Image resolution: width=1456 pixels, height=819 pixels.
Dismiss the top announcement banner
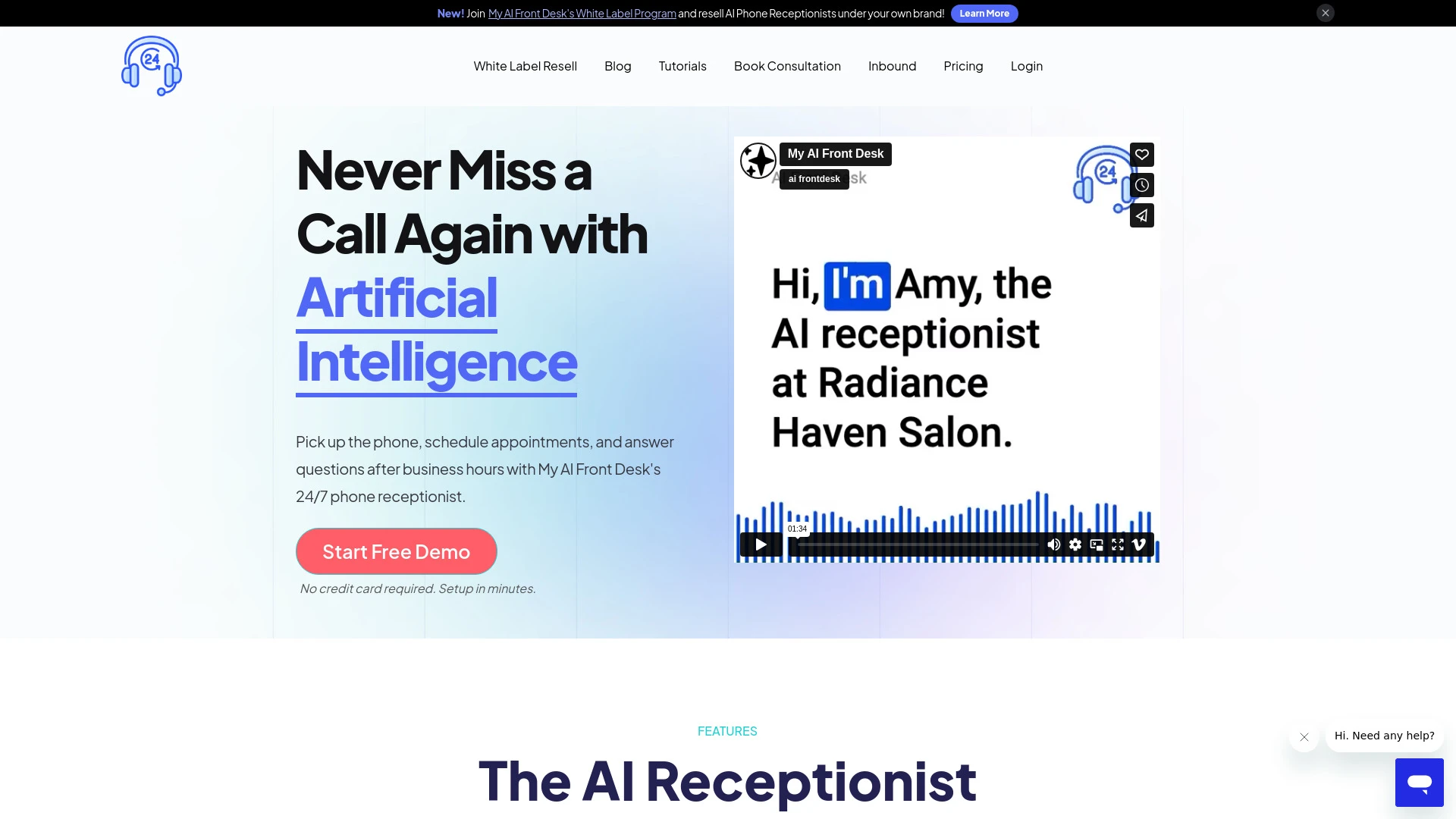1325,13
